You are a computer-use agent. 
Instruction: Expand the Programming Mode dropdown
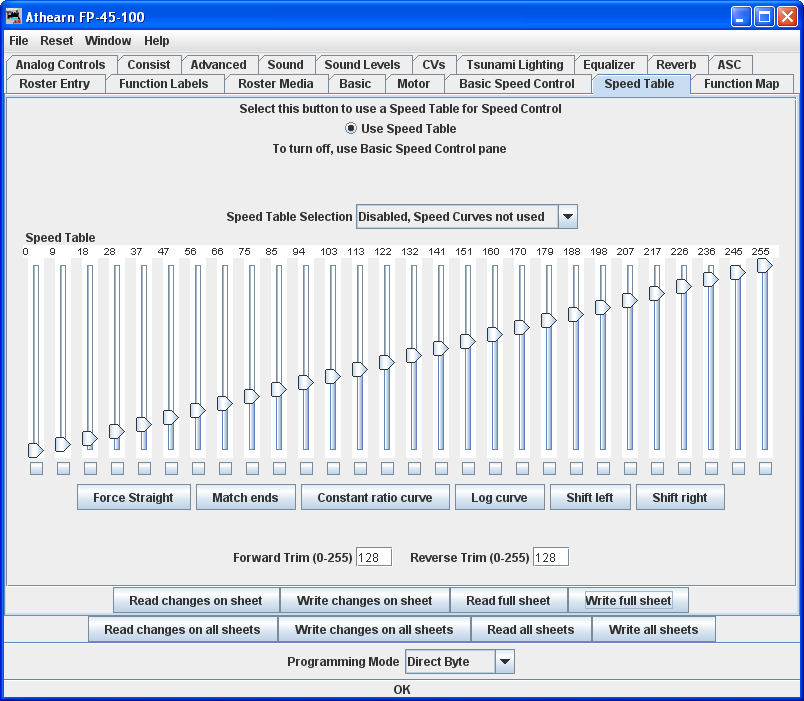[x=505, y=662]
